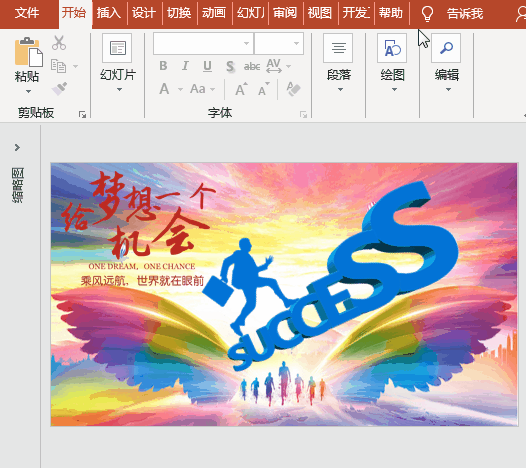Click the Change Case Aa icon
Image resolution: width=526 pixels, height=468 pixels.
click(x=198, y=89)
